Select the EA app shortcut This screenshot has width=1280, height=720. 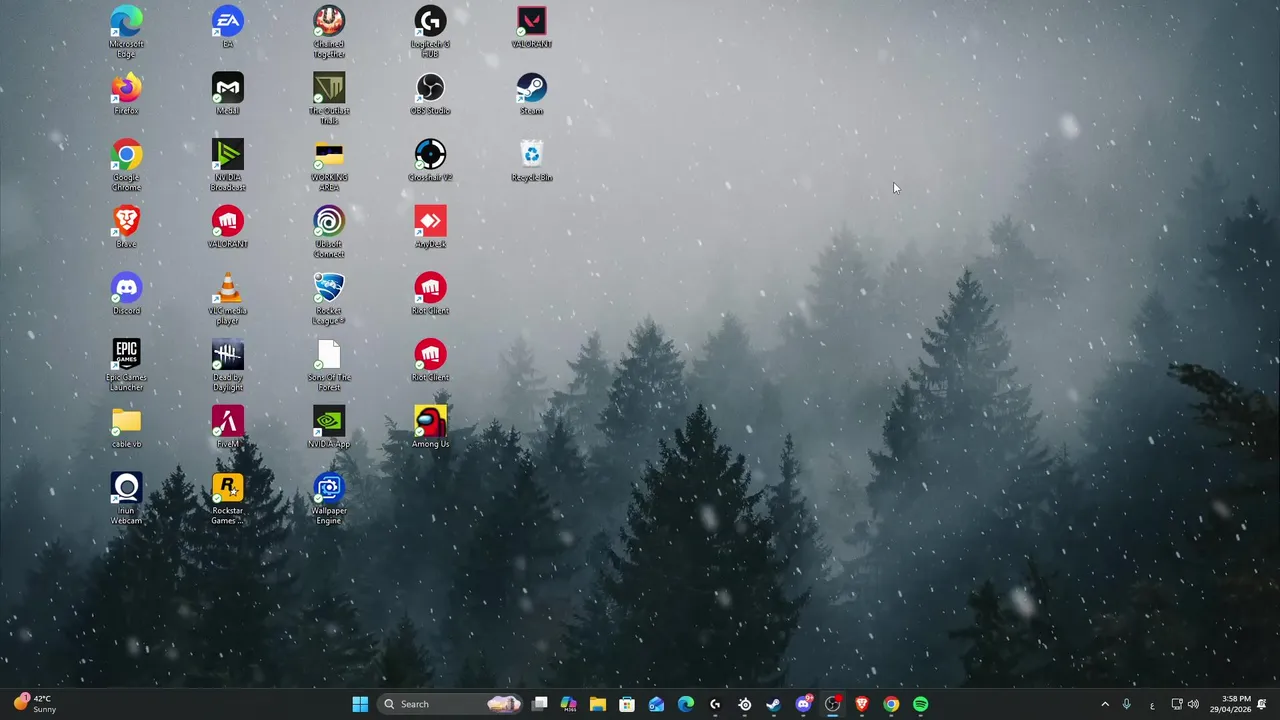tap(227, 27)
